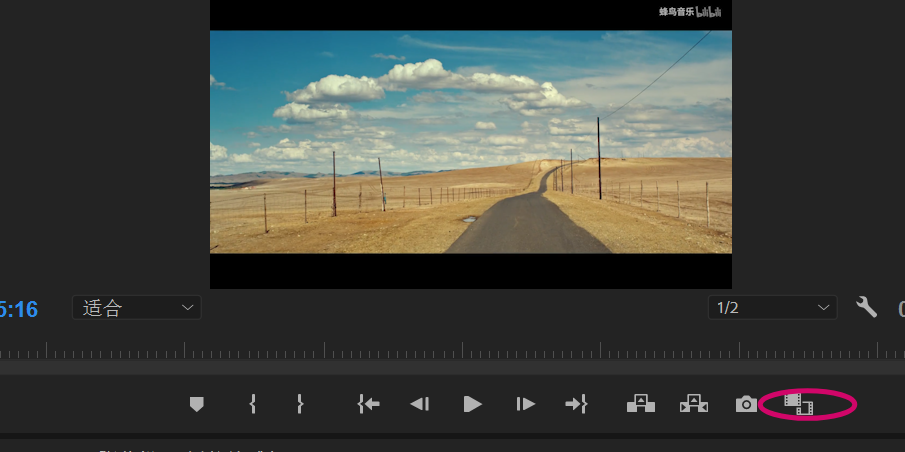Click the desert road video preview

(x=471, y=142)
